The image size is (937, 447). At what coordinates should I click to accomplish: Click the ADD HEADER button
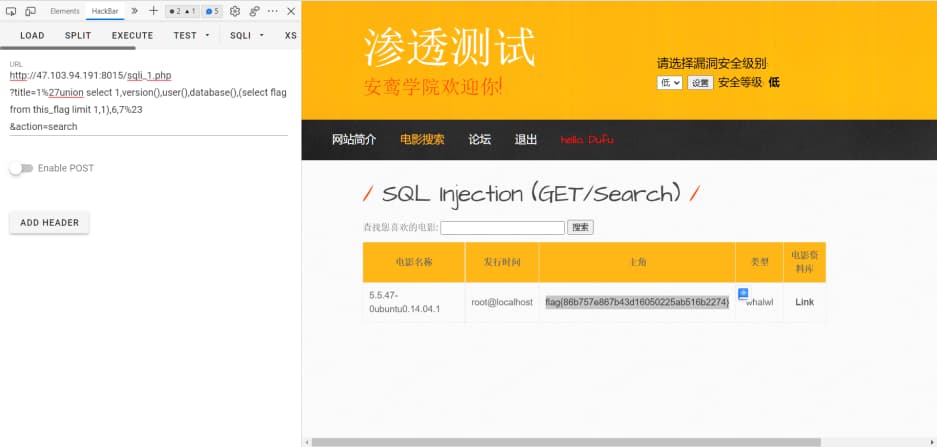coord(50,222)
